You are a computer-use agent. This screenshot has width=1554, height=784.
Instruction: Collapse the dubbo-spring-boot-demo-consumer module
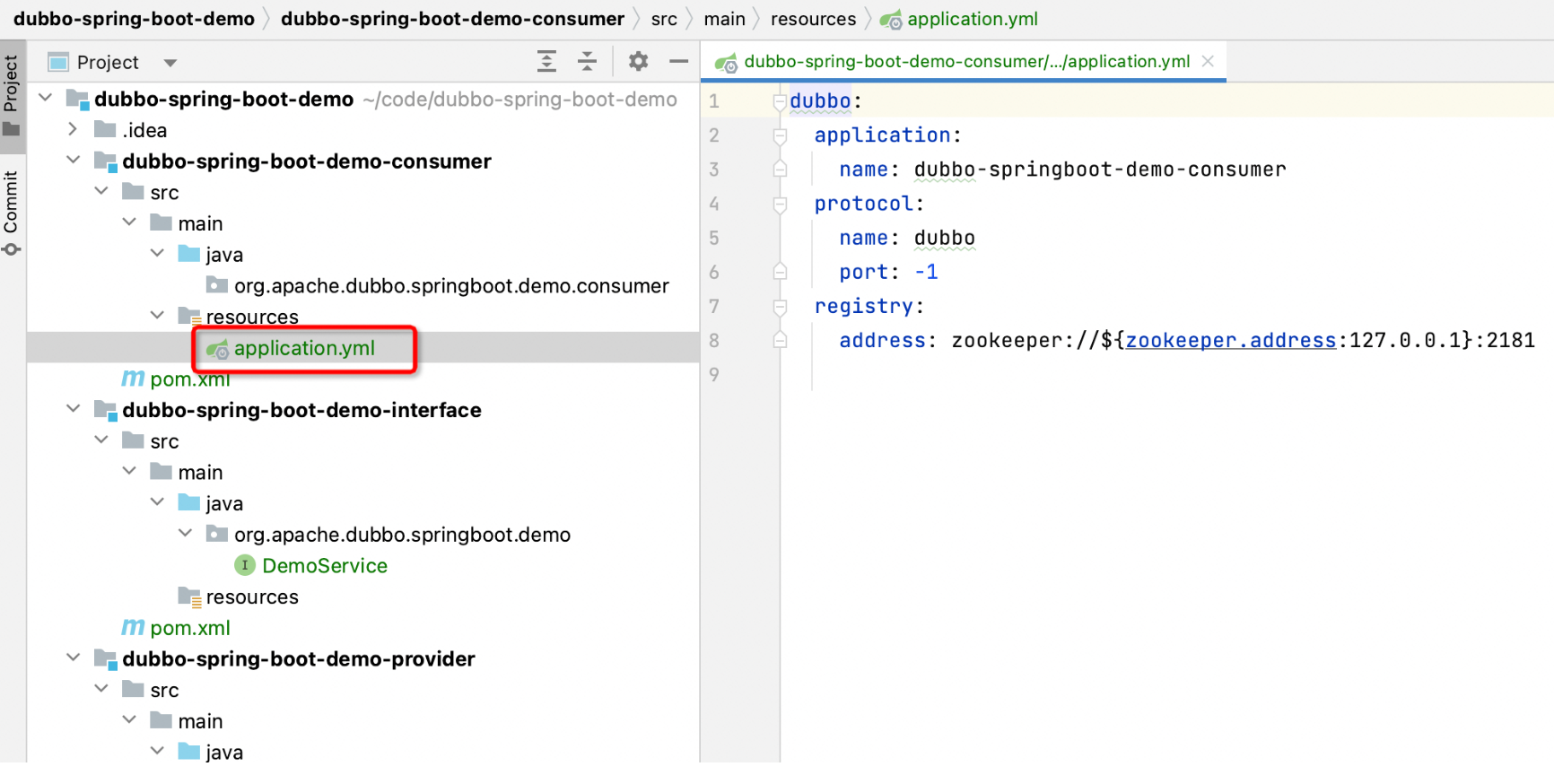pos(74,161)
